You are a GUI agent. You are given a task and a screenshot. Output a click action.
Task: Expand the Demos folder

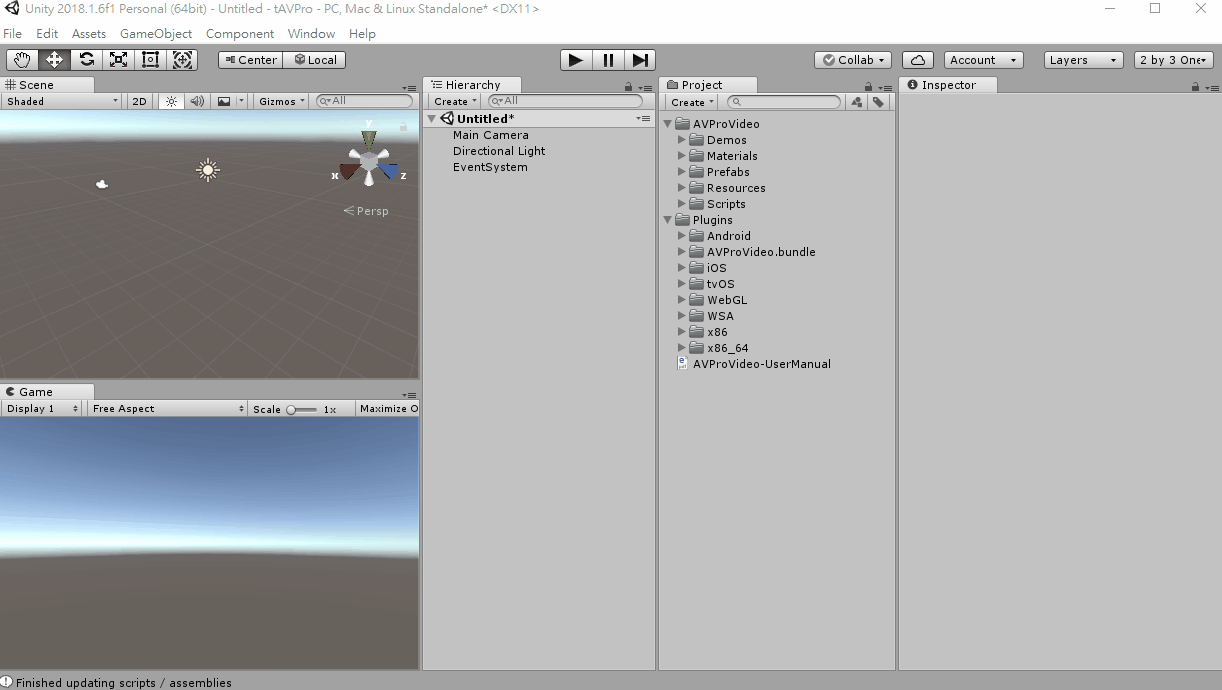click(682, 140)
